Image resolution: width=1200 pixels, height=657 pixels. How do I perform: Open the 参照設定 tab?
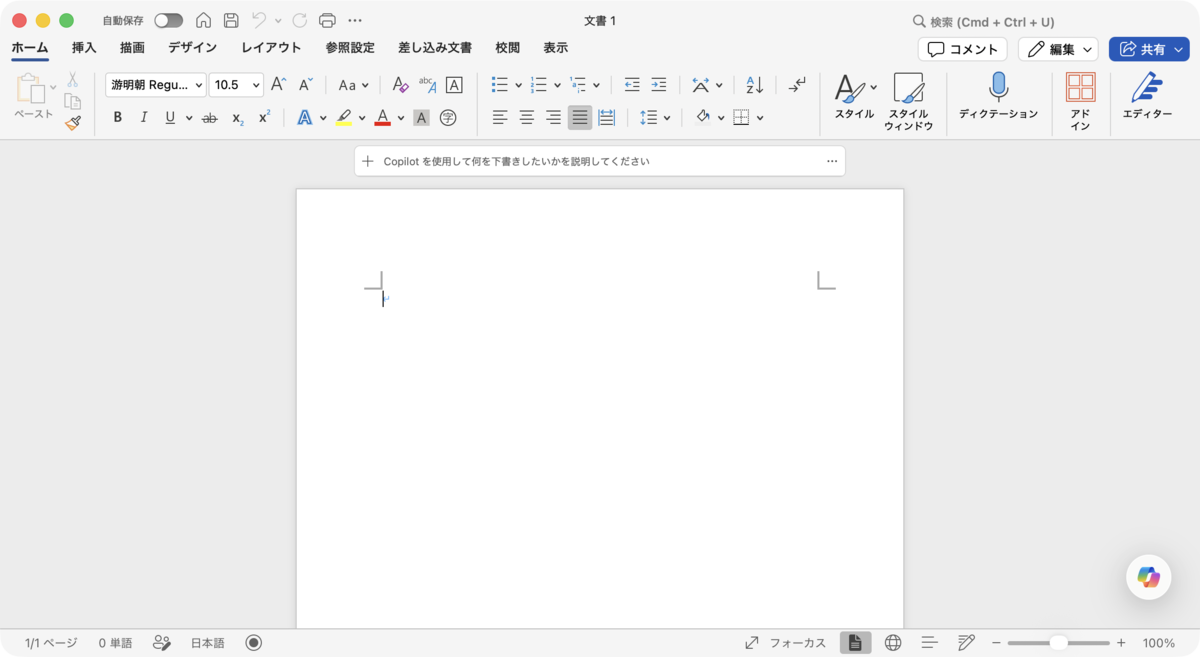point(350,47)
